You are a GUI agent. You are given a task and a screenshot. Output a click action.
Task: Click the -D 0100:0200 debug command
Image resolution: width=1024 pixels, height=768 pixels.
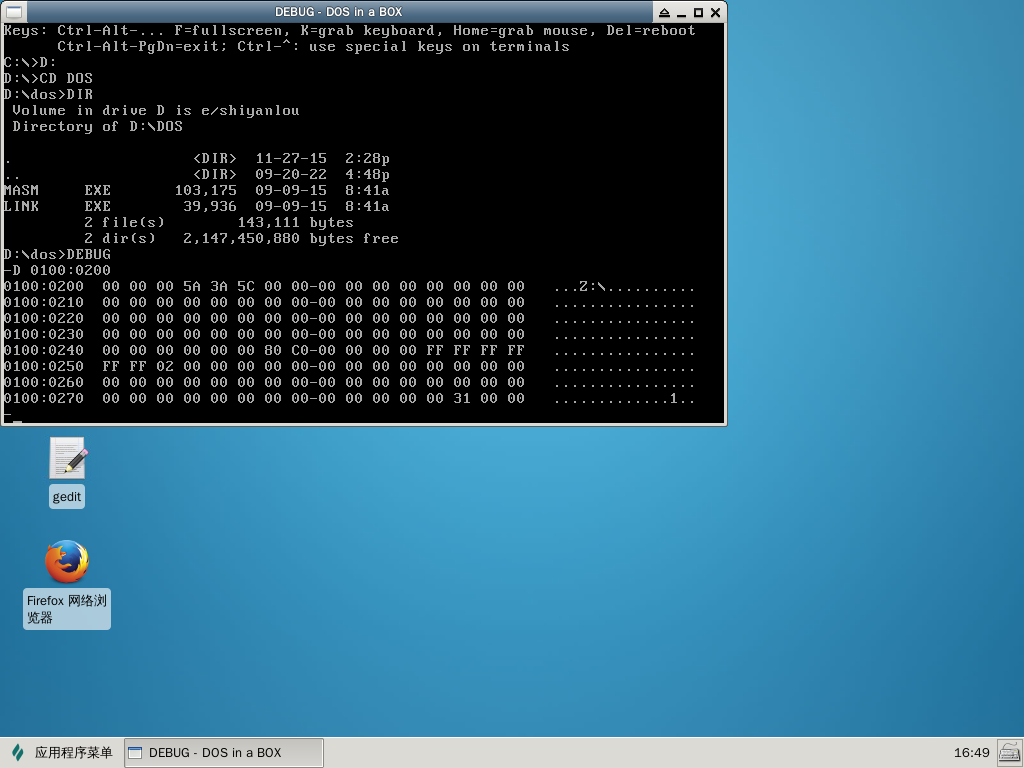[57, 270]
